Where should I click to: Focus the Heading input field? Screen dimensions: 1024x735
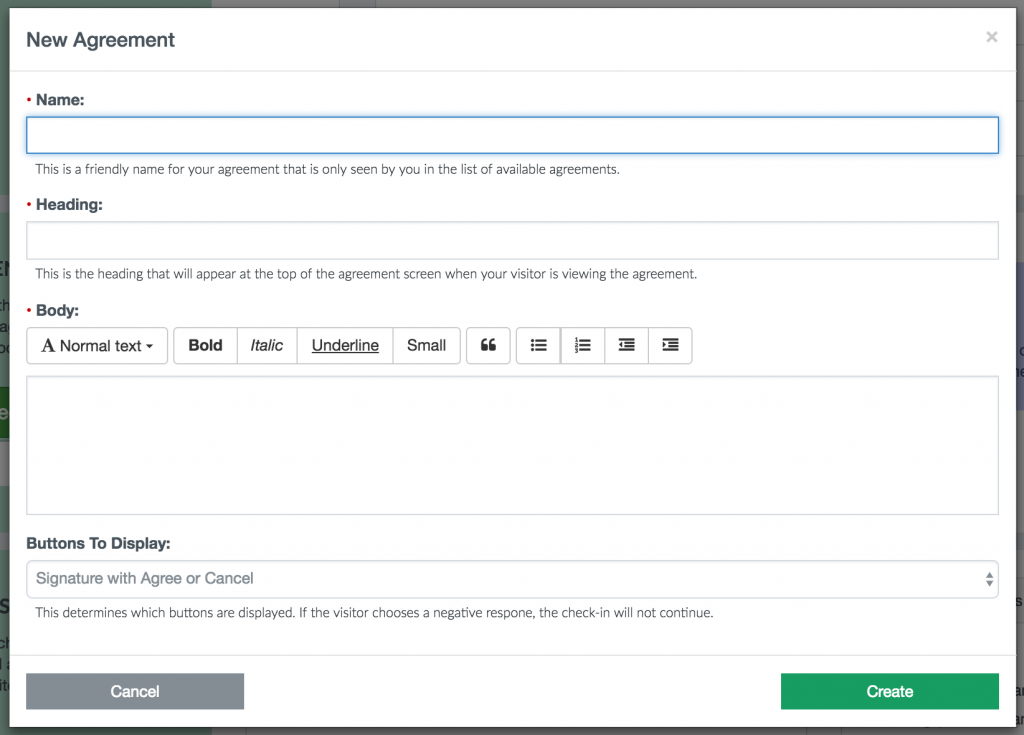coord(512,240)
